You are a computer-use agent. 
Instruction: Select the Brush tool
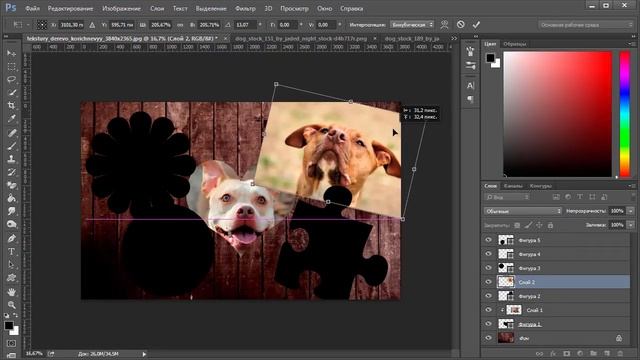point(11,146)
